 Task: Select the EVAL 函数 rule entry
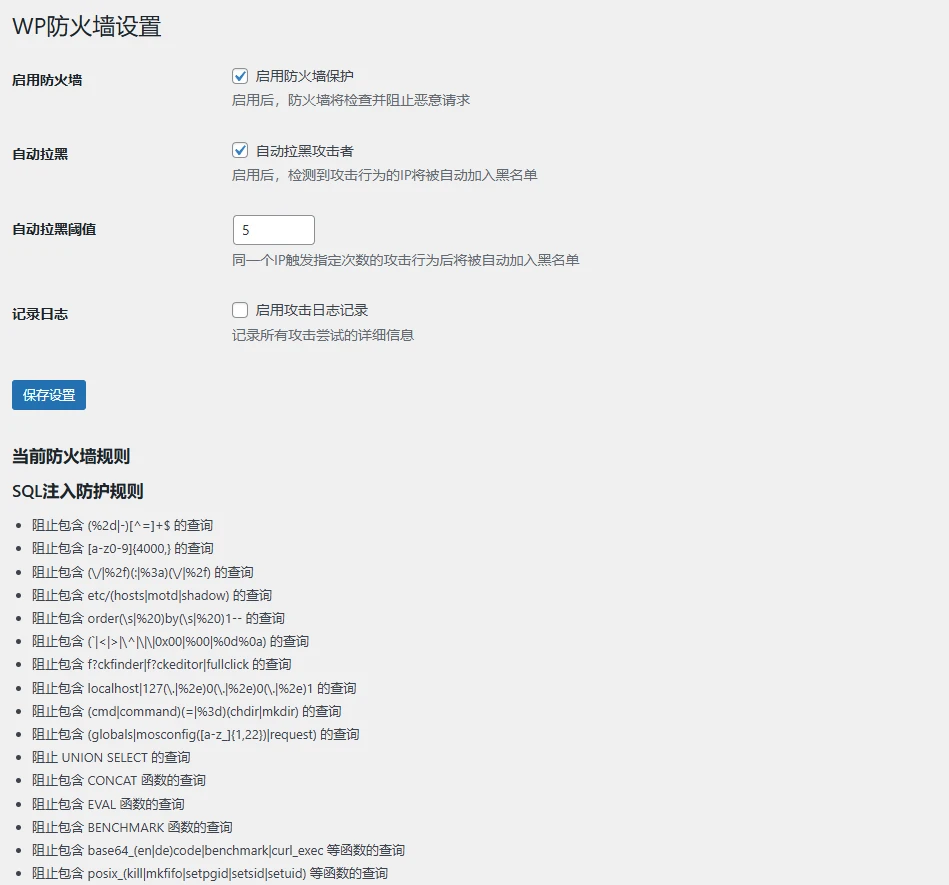click(x=108, y=804)
